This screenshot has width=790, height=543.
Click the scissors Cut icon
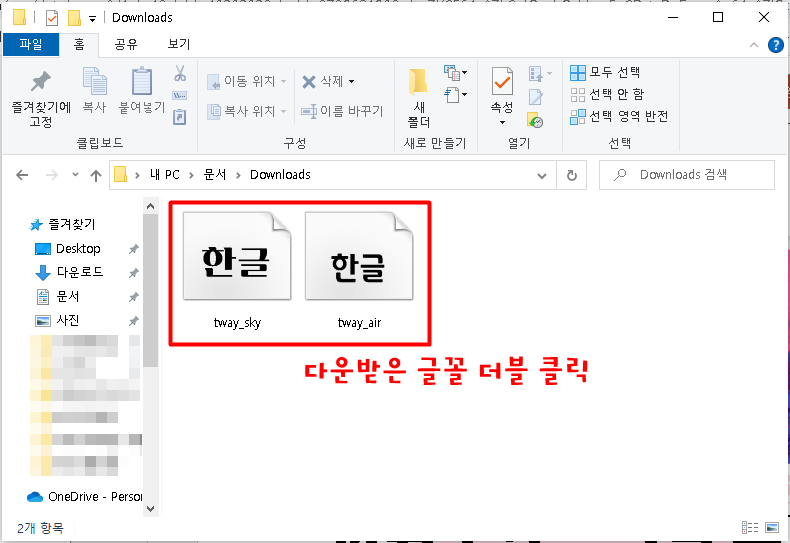[x=180, y=73]
